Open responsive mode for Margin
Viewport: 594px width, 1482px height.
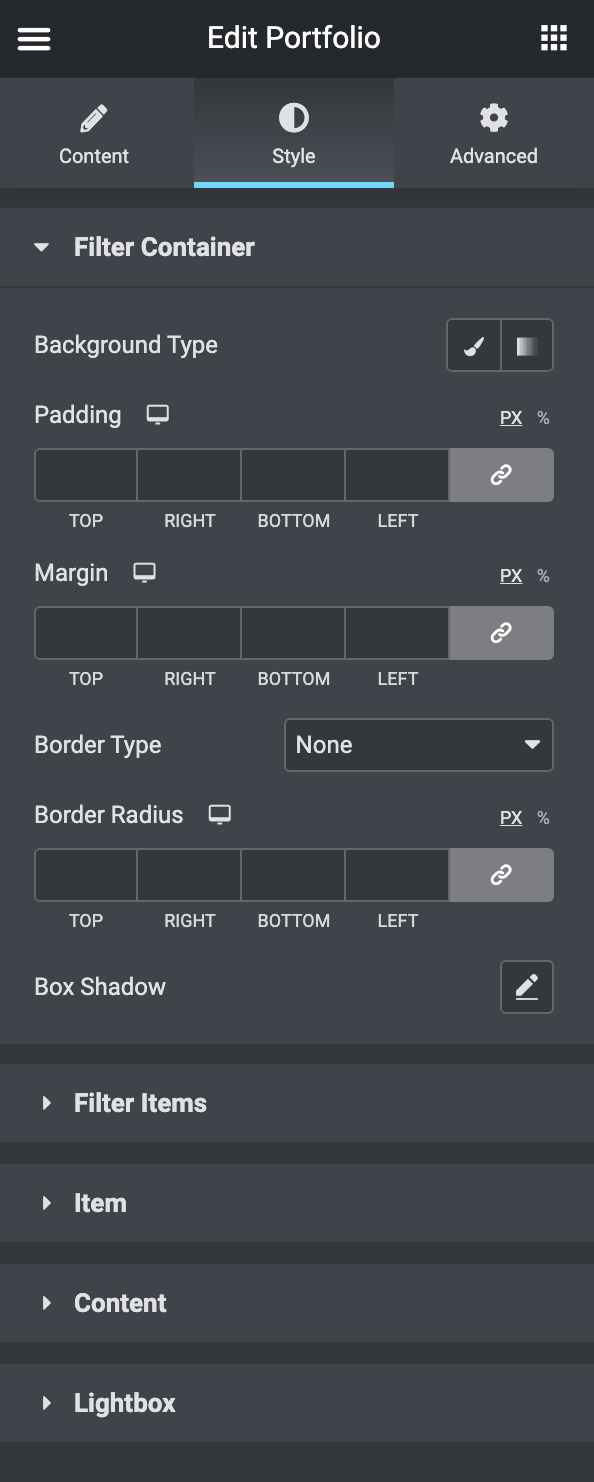(144, 572)
